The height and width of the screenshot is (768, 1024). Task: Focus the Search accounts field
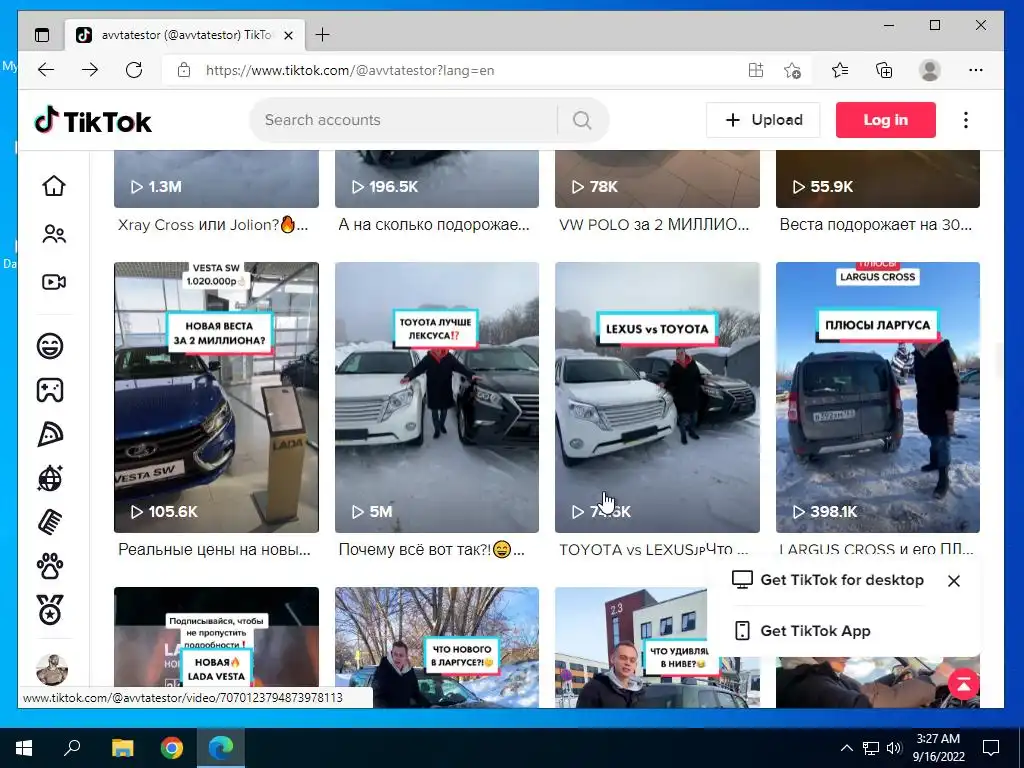(x=405, y=120)
